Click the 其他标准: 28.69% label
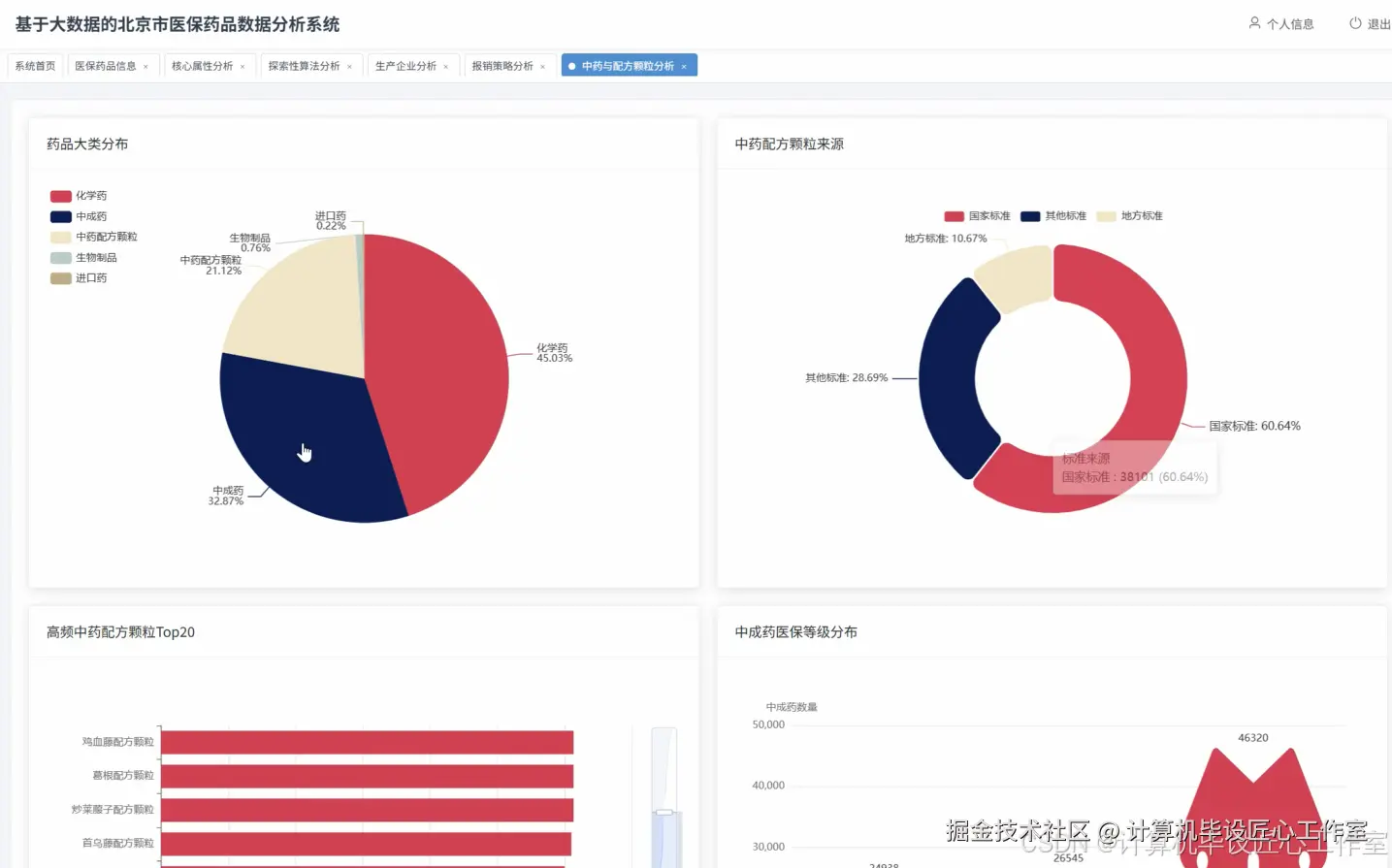 [846, 378]
